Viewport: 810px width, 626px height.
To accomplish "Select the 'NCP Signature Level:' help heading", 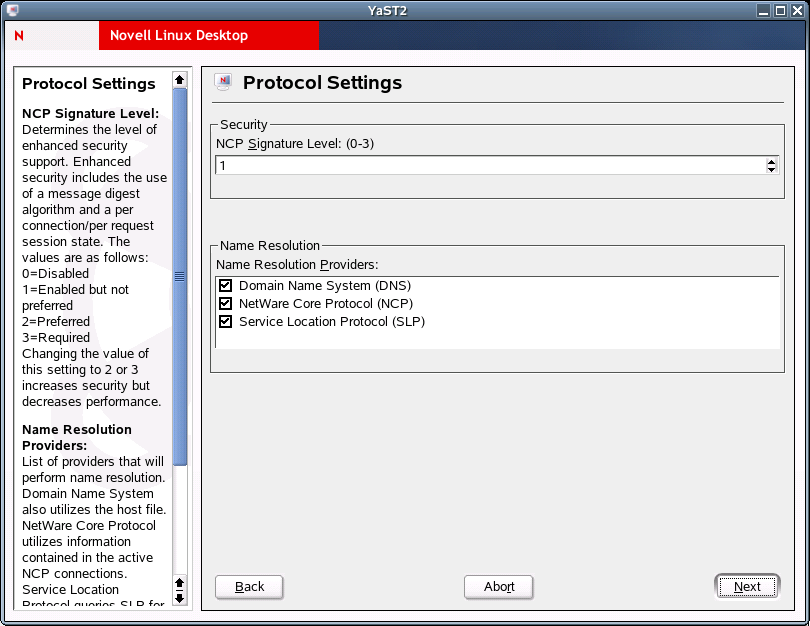I will pyautogui.click(x=90, y=114).
